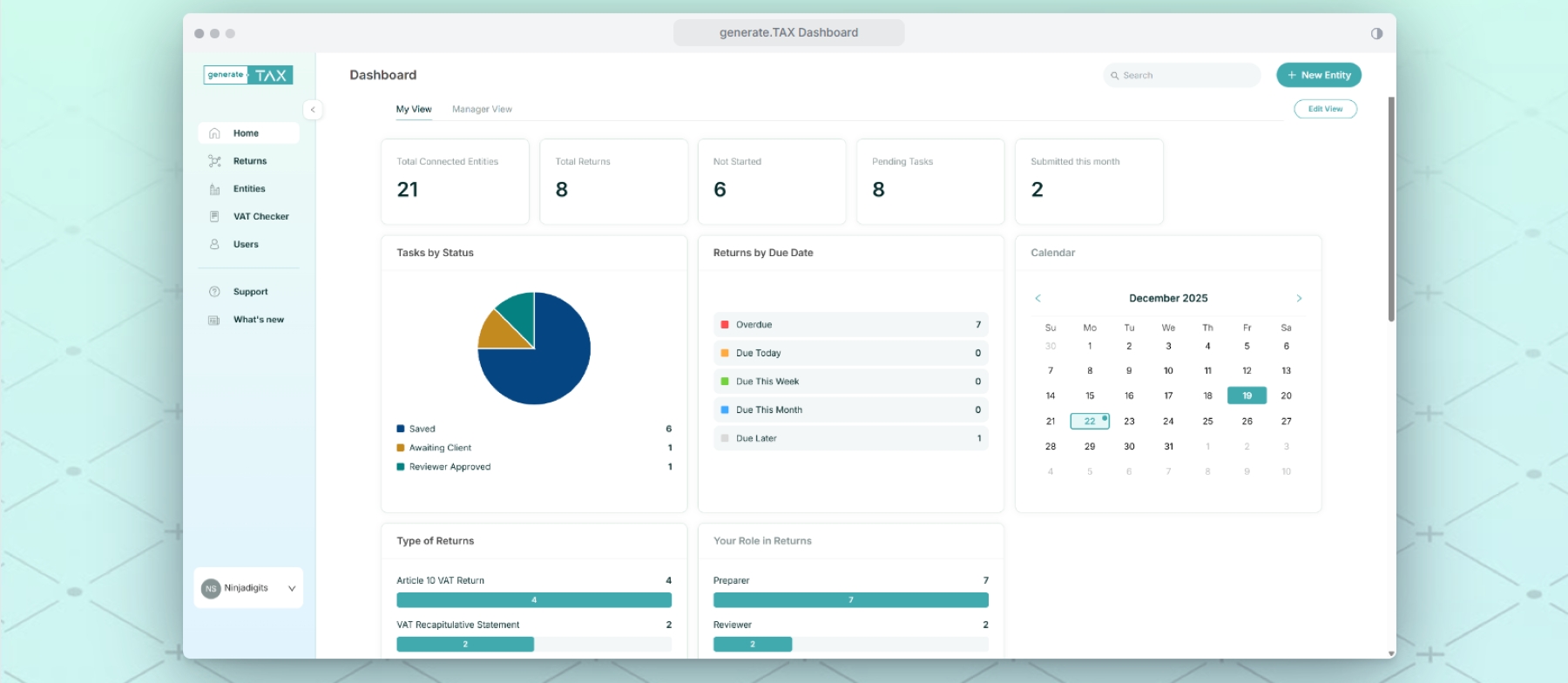Viewport: 1568px width, 683px height.
Task: Select the Entities building icon
Action: tap(214, 189)
